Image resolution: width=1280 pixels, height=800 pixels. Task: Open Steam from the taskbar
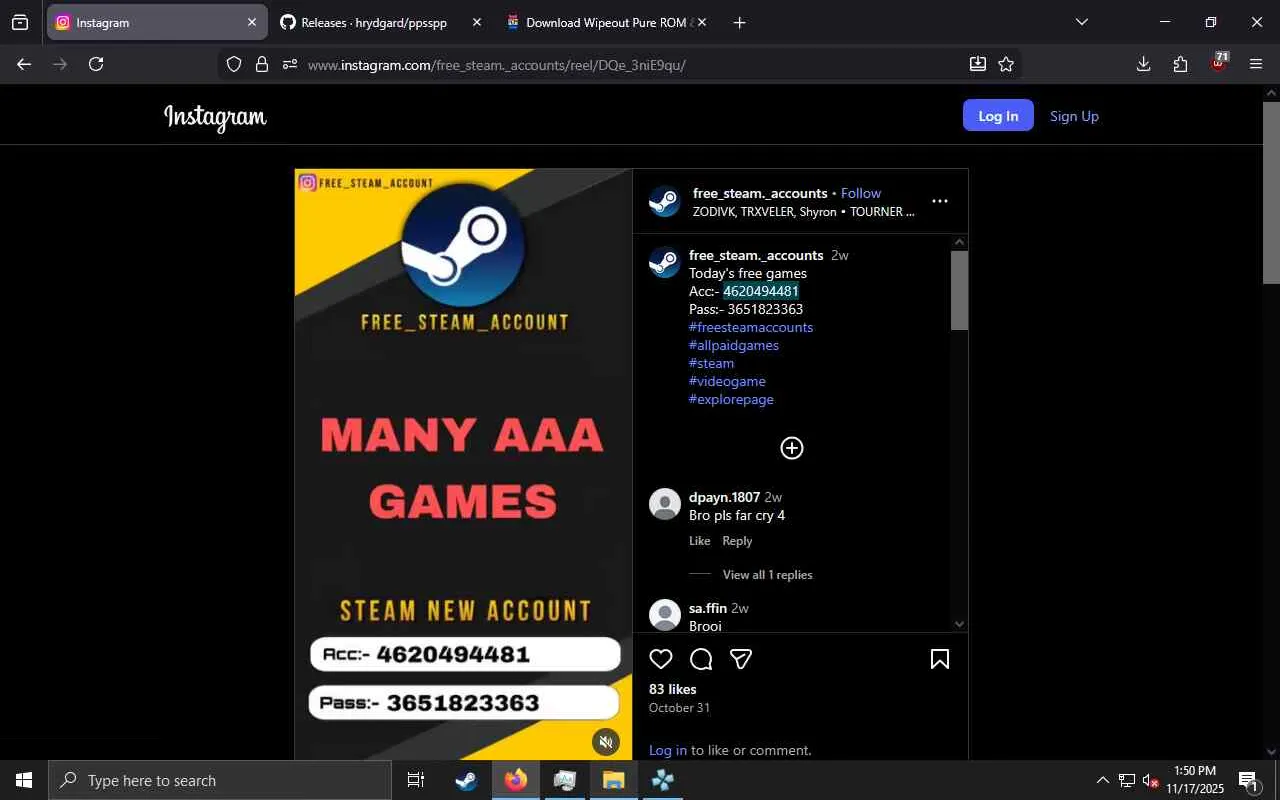coord(466,780)
